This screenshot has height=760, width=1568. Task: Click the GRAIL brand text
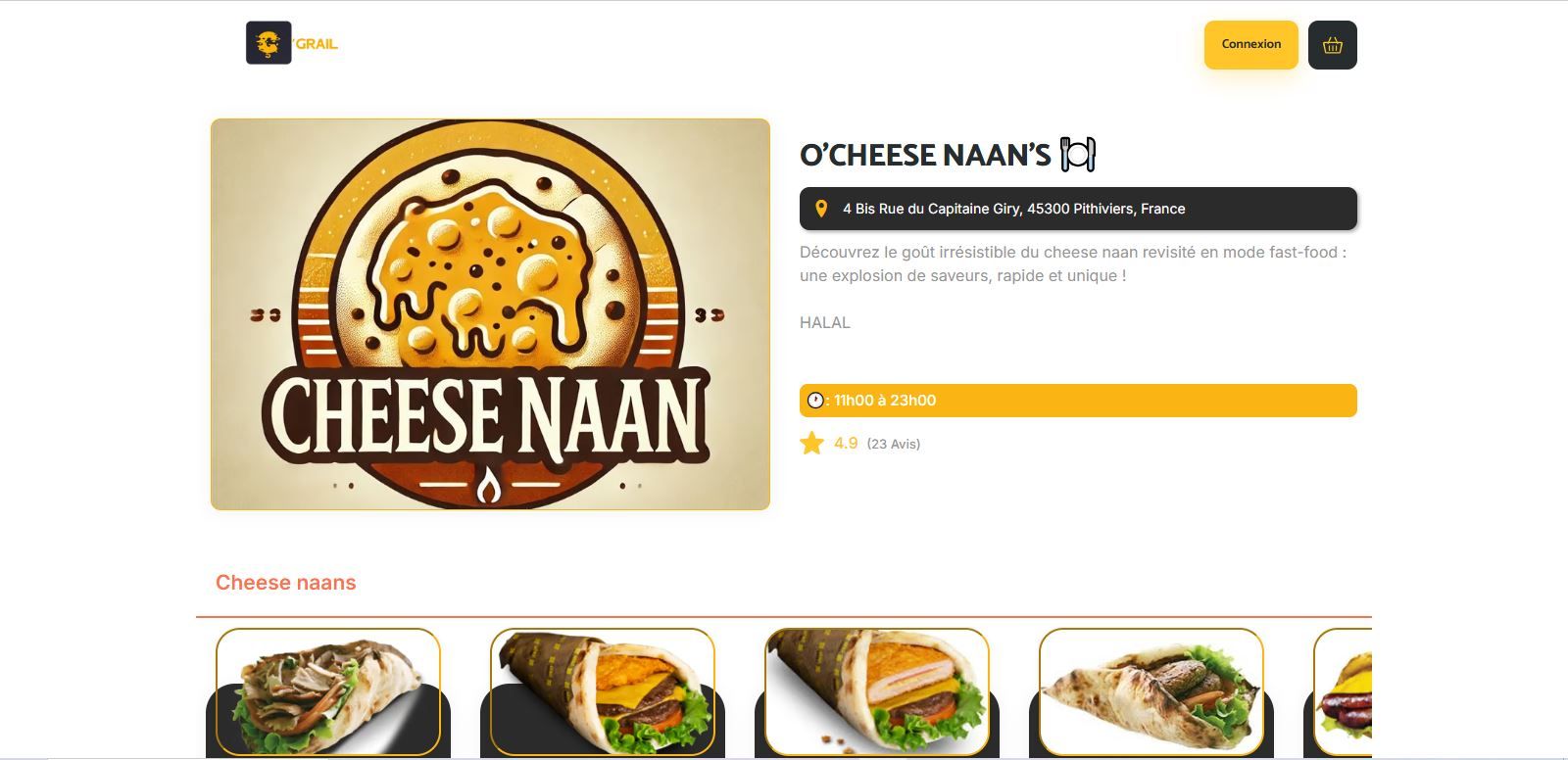pos(317,44)
